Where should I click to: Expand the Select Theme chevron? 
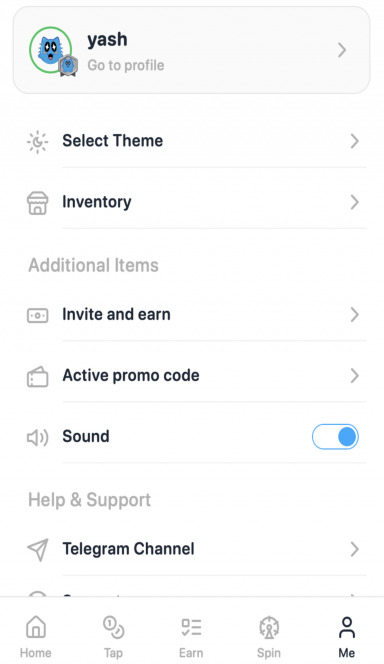[355, 141]
